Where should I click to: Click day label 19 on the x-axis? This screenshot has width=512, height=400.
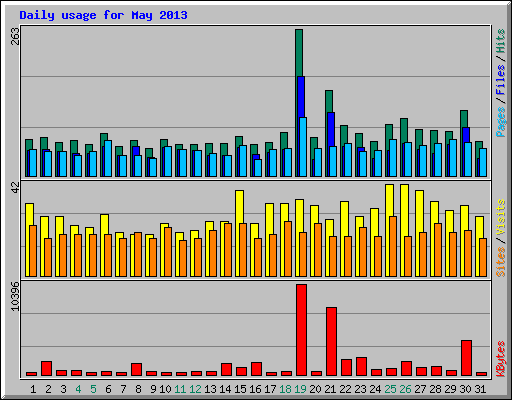[x=300, y=389]
